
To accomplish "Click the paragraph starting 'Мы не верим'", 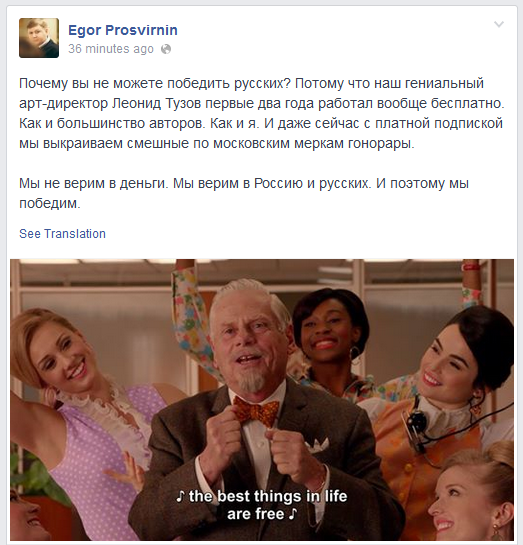I will click(x=244, y=193).
